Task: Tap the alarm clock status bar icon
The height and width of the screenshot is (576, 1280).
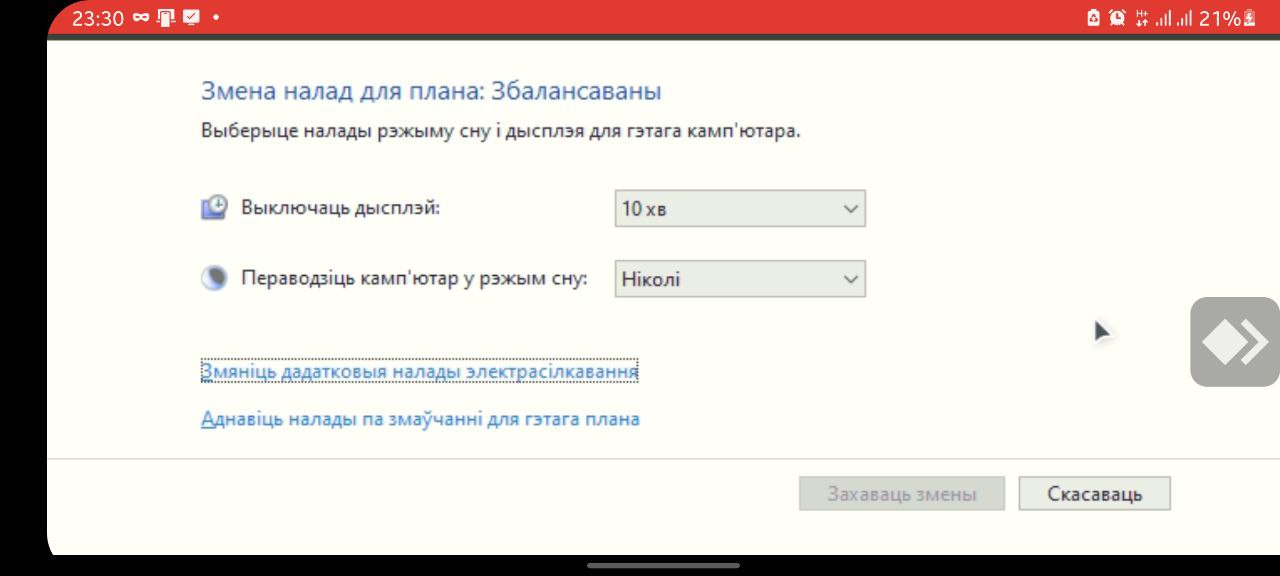Action: [1117, 18]
